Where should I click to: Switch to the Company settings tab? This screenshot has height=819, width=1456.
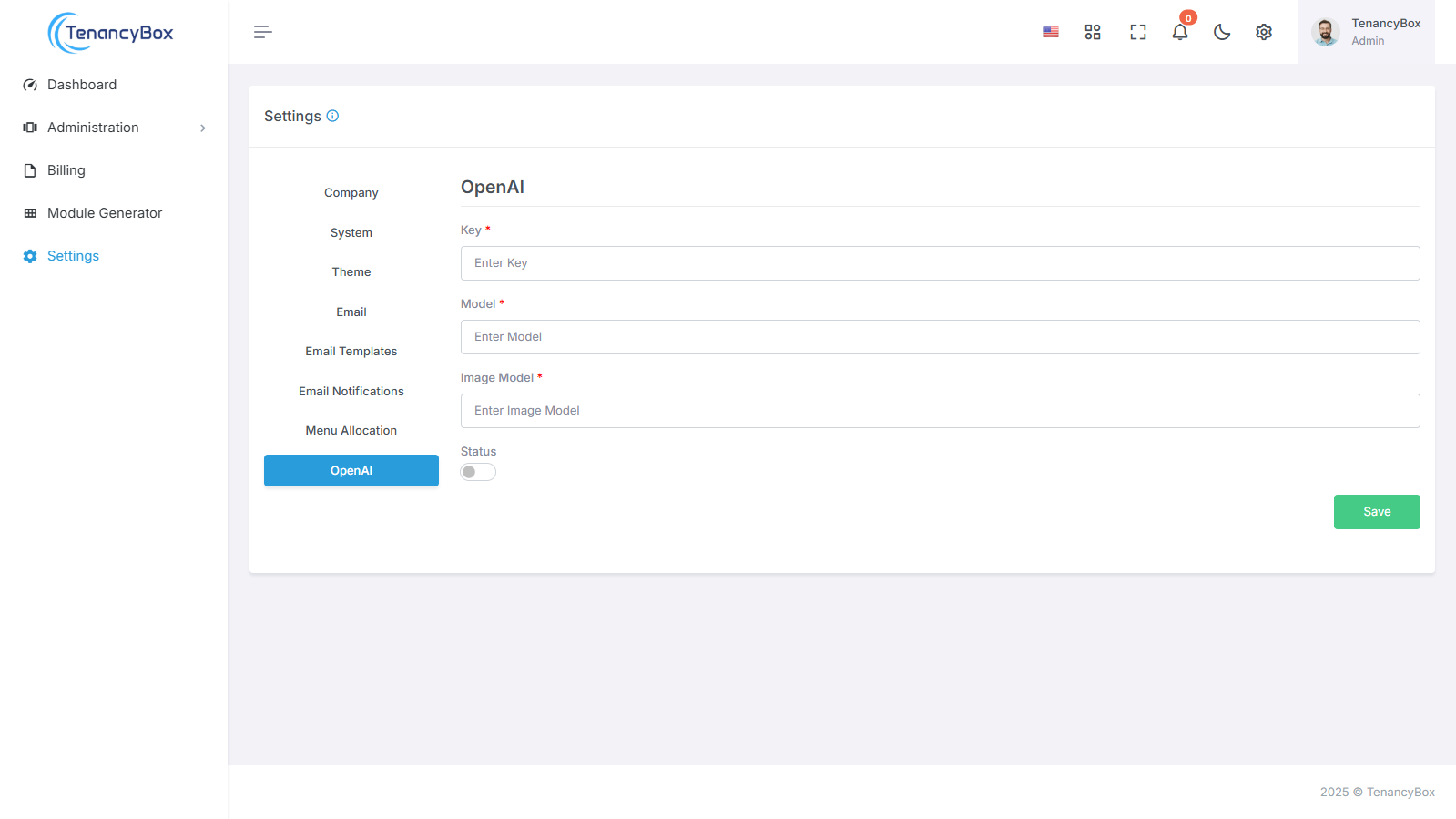click(351, 193)
